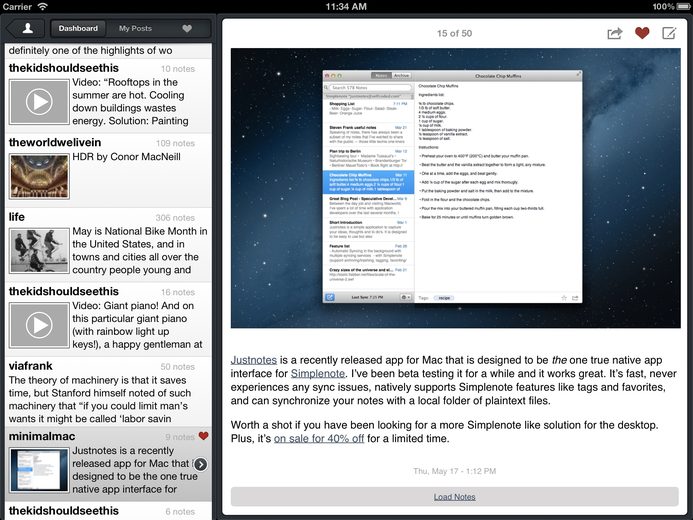Follow the Simplenote link

coord(318,374)
